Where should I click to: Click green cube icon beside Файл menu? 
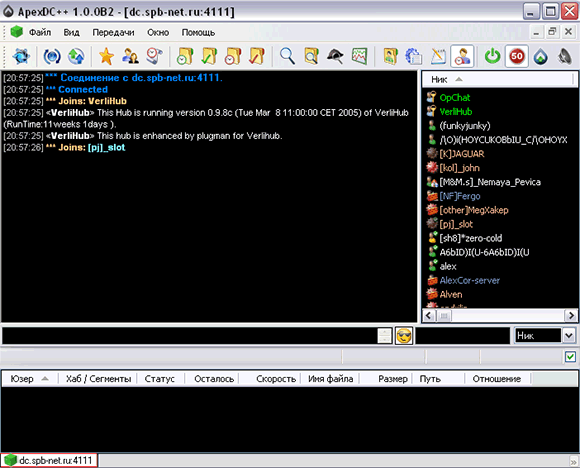pyautogui.click(x=17, y=32)
